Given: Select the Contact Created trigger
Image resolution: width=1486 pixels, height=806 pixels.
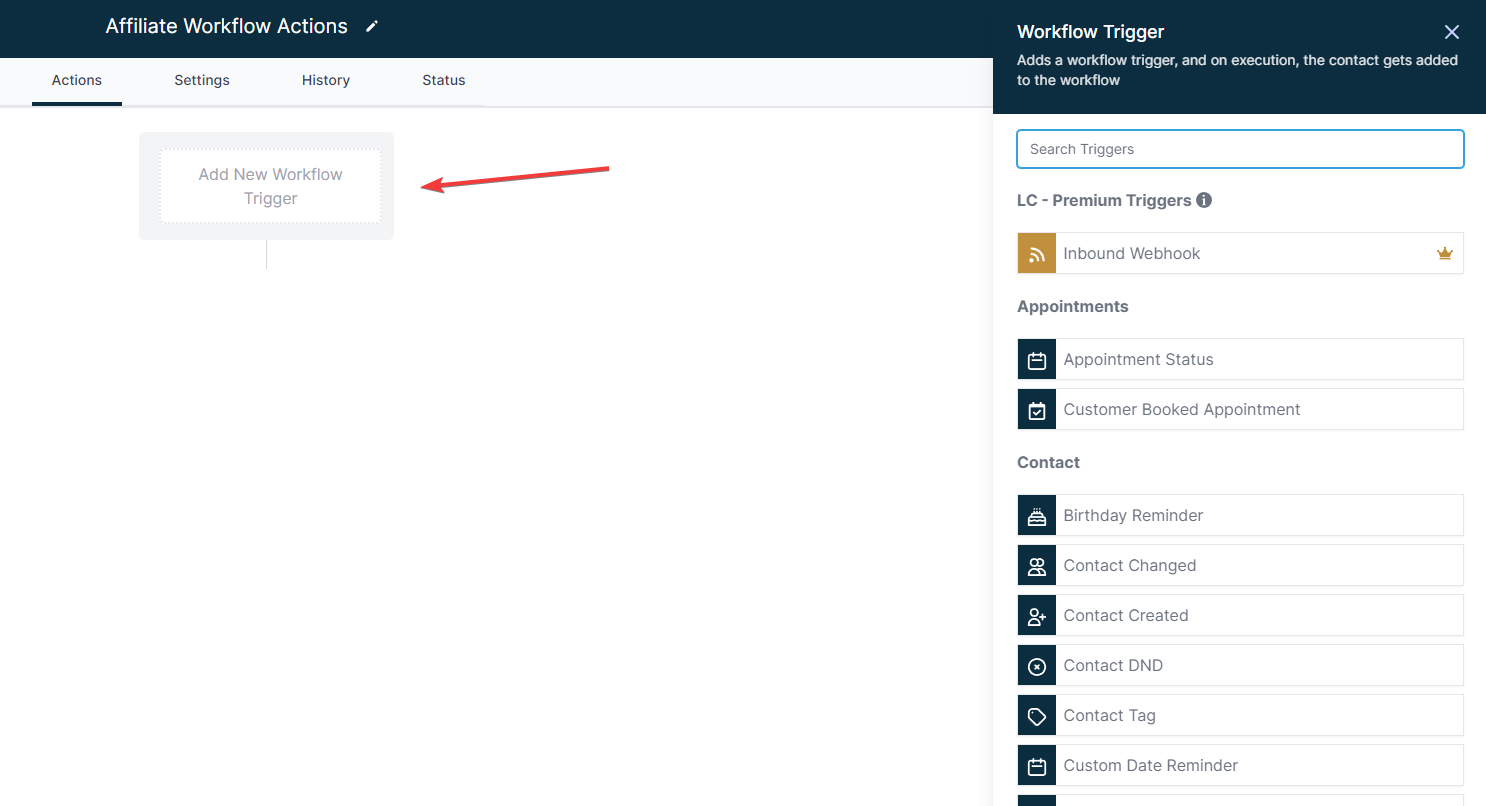Looking at the screenshot, I should pyautogui.click(x=1240, y=615).
